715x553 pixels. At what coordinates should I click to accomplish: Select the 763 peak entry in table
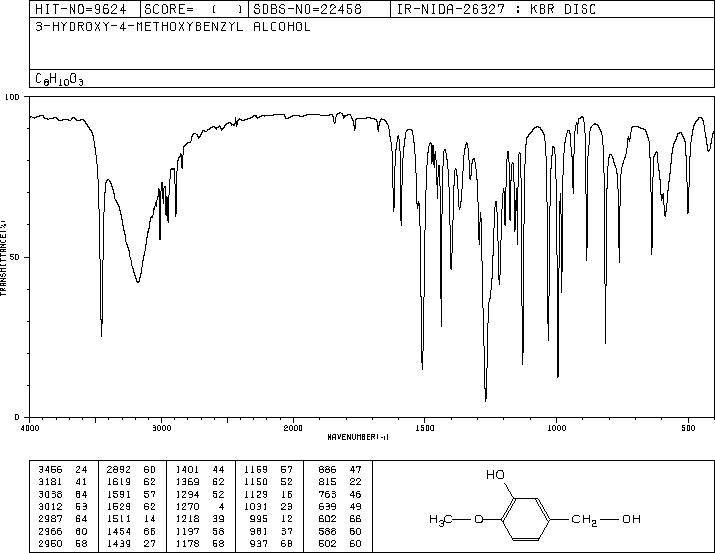pos(340,494)
